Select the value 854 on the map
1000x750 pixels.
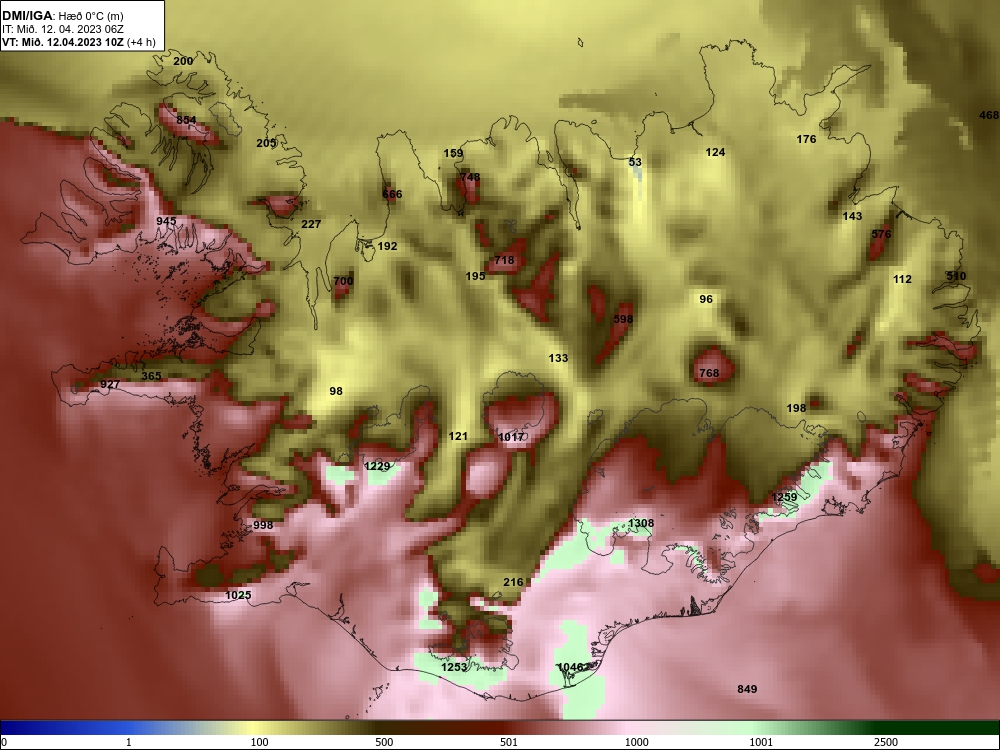pyautogui.click(x=186, y=120)
